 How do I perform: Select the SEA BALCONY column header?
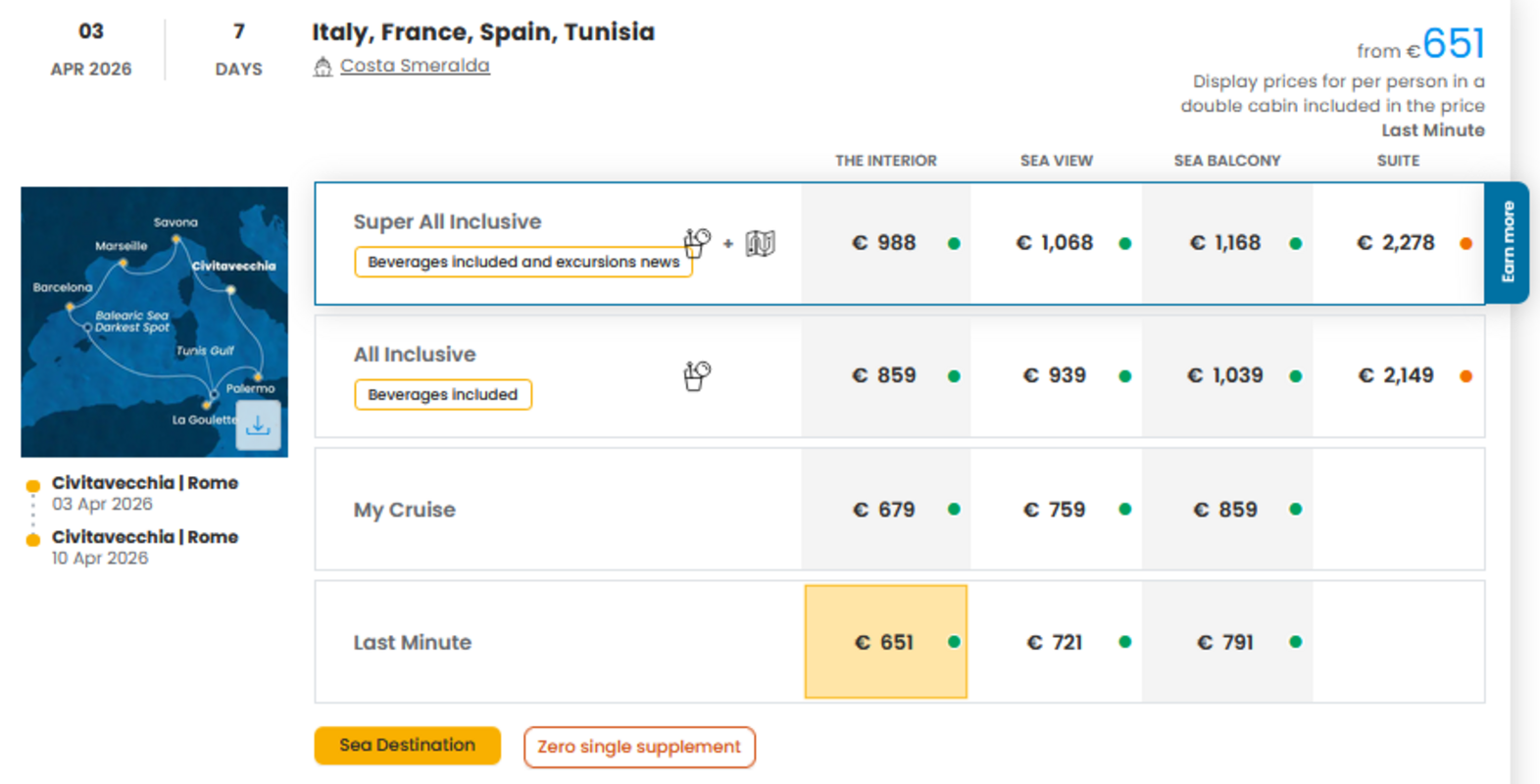(1227, 161)
